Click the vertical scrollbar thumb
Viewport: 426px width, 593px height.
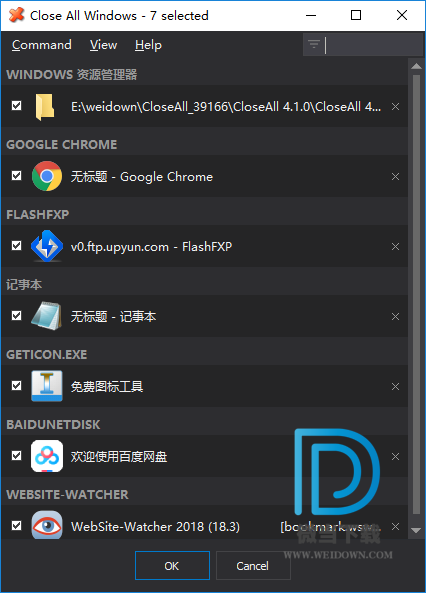click(416, 295)
